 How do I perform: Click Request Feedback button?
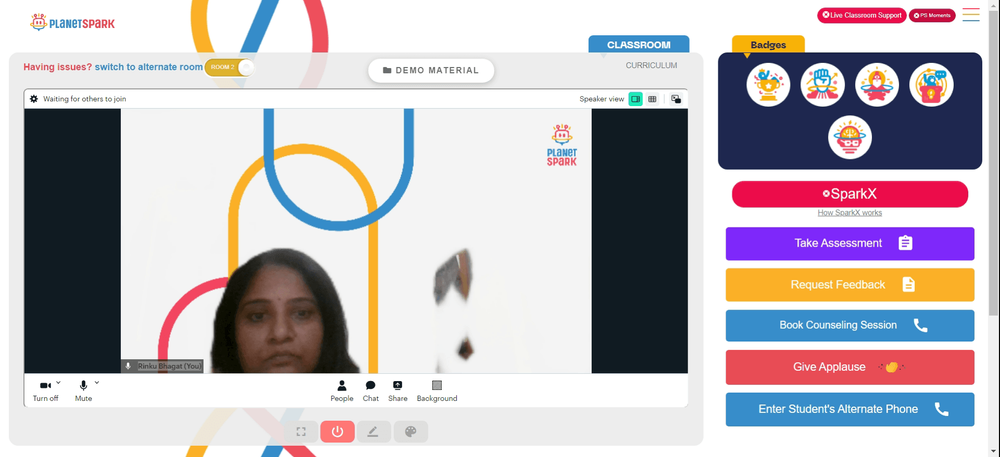pos(849,285)
